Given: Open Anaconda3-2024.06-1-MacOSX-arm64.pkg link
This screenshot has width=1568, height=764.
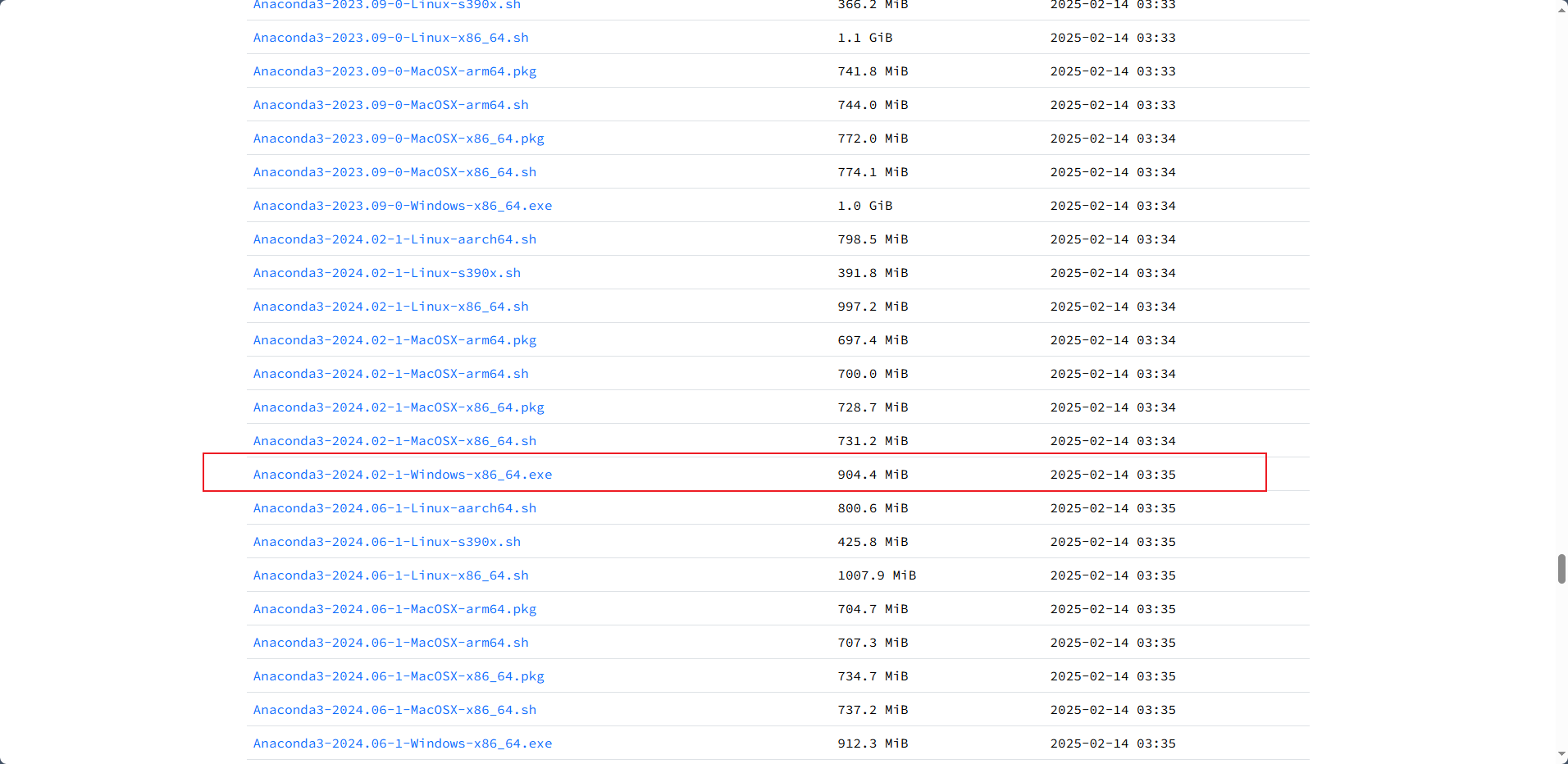Looking at the screenshot, I should 394,609.
